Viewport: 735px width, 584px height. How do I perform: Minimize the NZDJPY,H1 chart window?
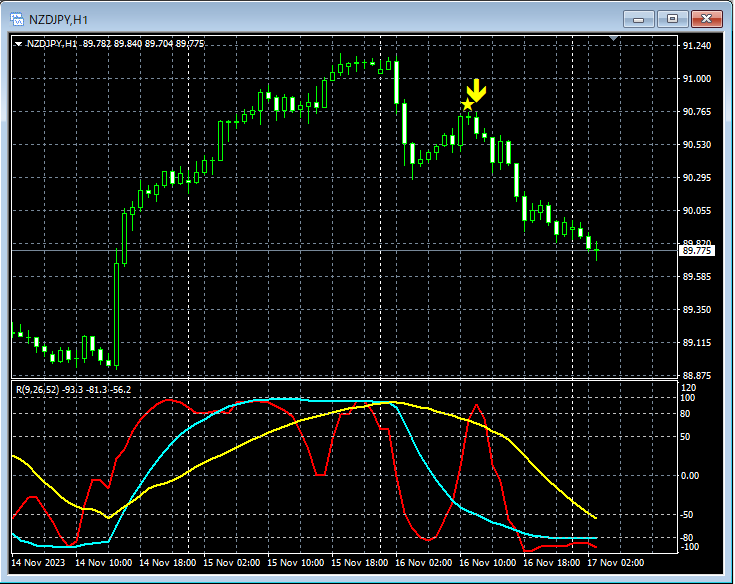[638, 18]
